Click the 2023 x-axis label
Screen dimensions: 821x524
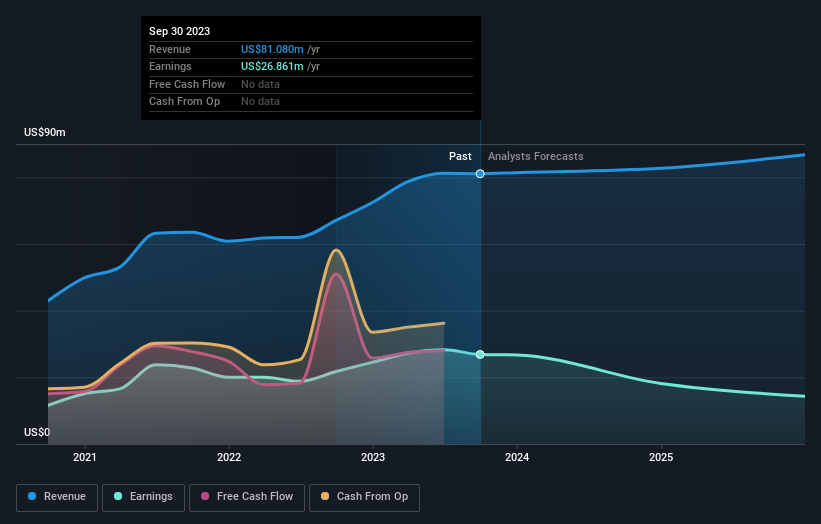tap(373, 457)
